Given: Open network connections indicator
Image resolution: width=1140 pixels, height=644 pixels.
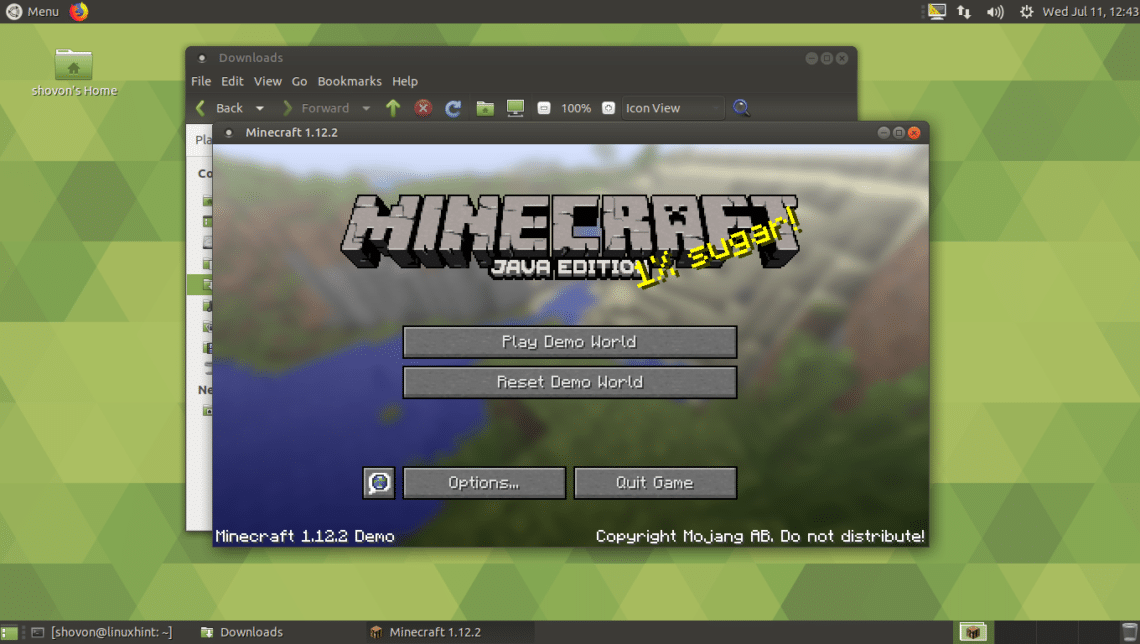Looking at the screenshot, I should click(x=964, y=12).
